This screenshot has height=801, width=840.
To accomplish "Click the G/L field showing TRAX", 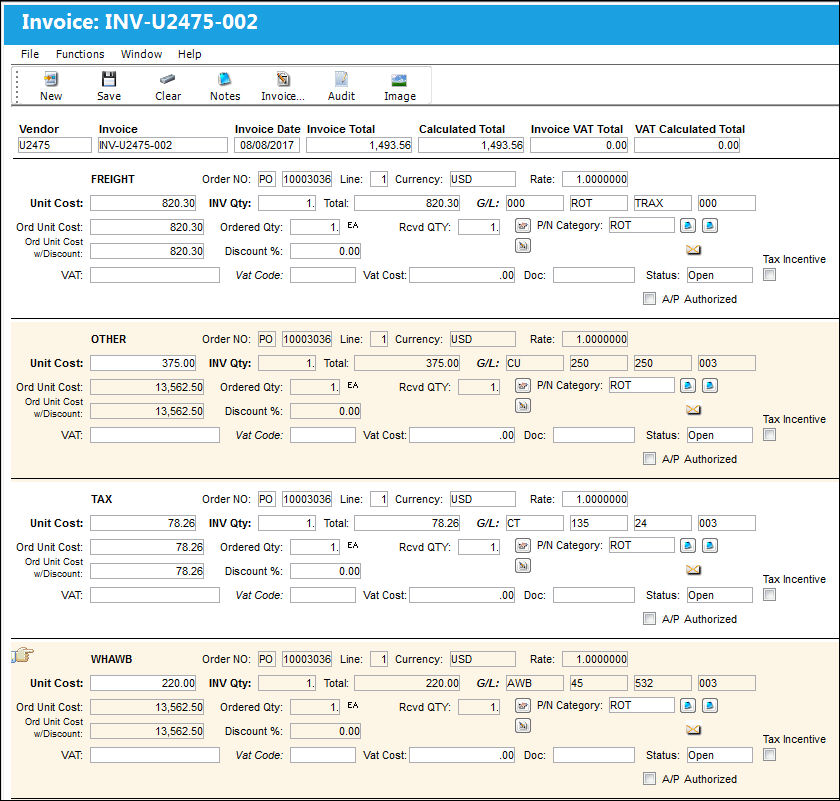I will tap(663, 203).
